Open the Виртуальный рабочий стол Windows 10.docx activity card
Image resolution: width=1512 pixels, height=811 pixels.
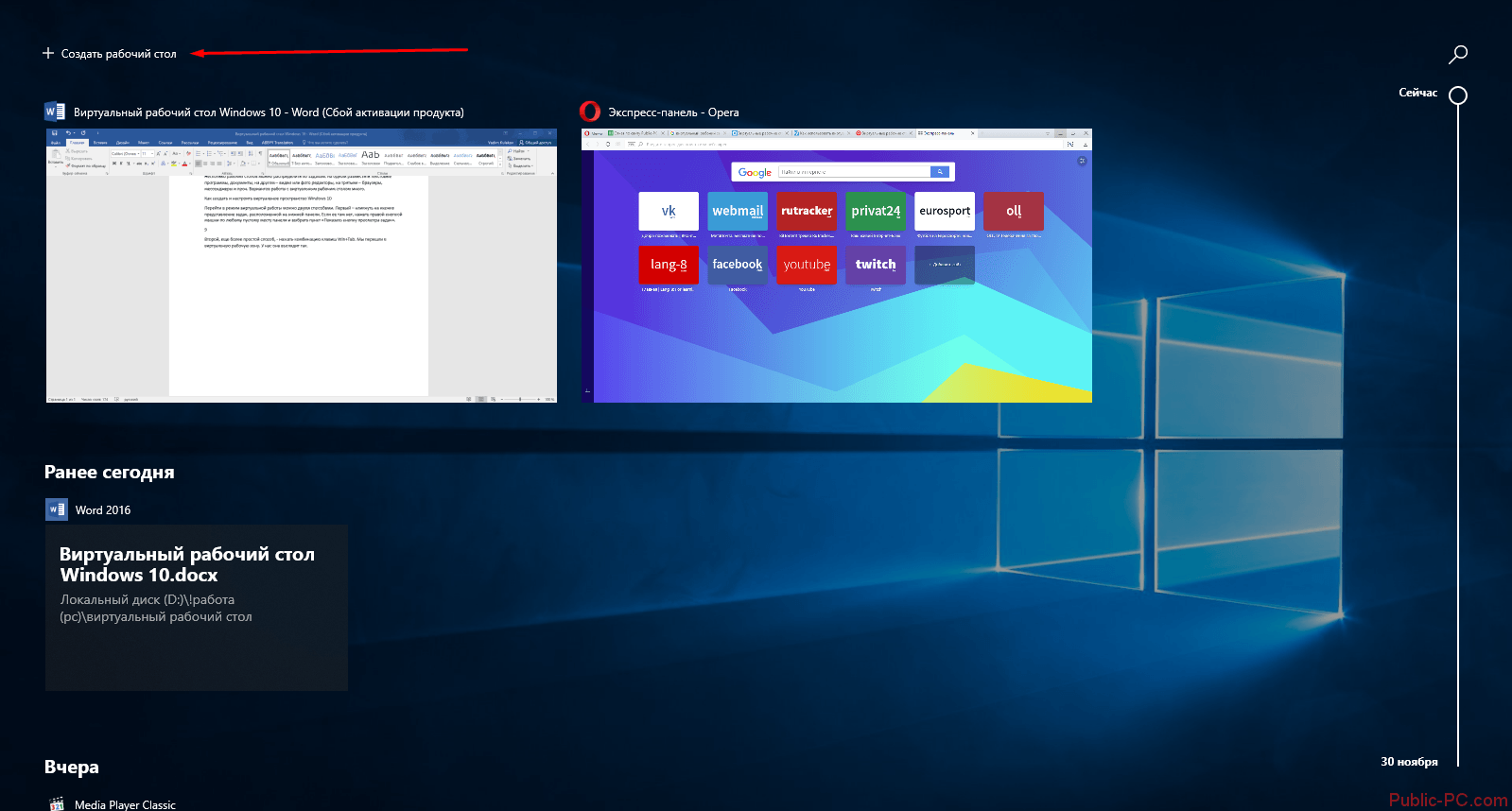[197, 607]
